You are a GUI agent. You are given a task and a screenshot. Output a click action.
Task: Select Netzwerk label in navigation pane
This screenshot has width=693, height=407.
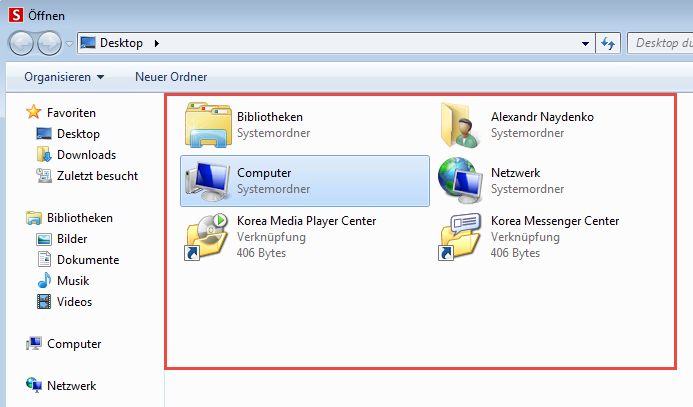point(71,386)
